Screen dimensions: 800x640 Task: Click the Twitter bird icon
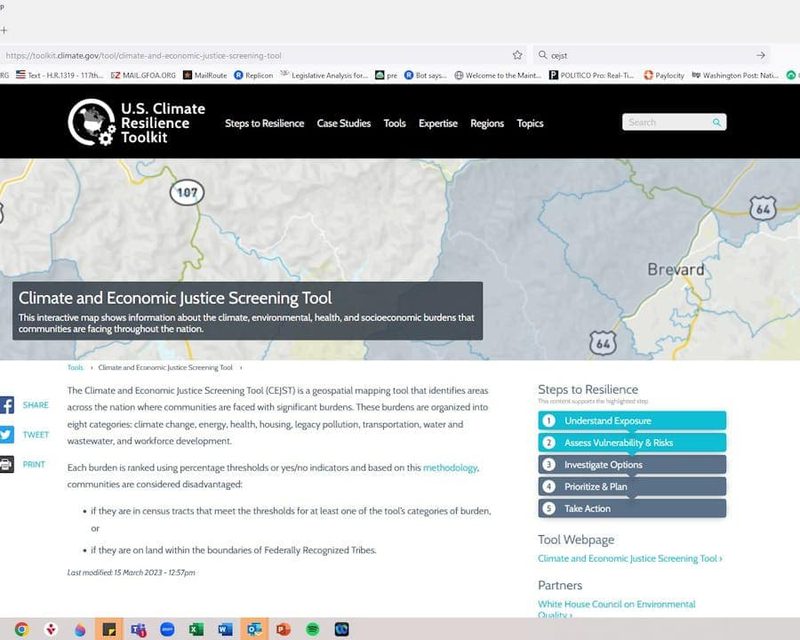(7, 435)
